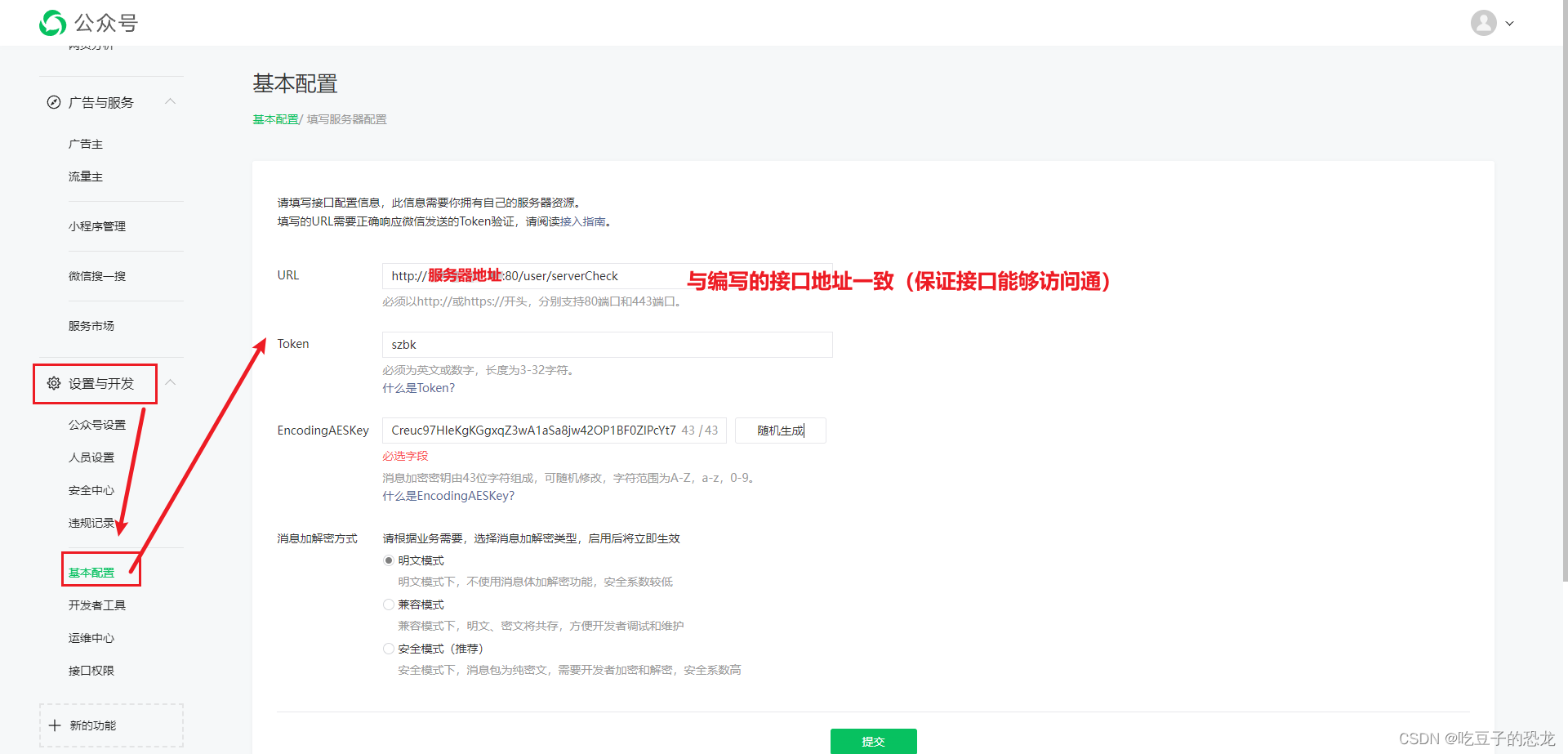The image size is (1568, 754).
Task: Click the page vertical scrollbar
Action: 1564,291
